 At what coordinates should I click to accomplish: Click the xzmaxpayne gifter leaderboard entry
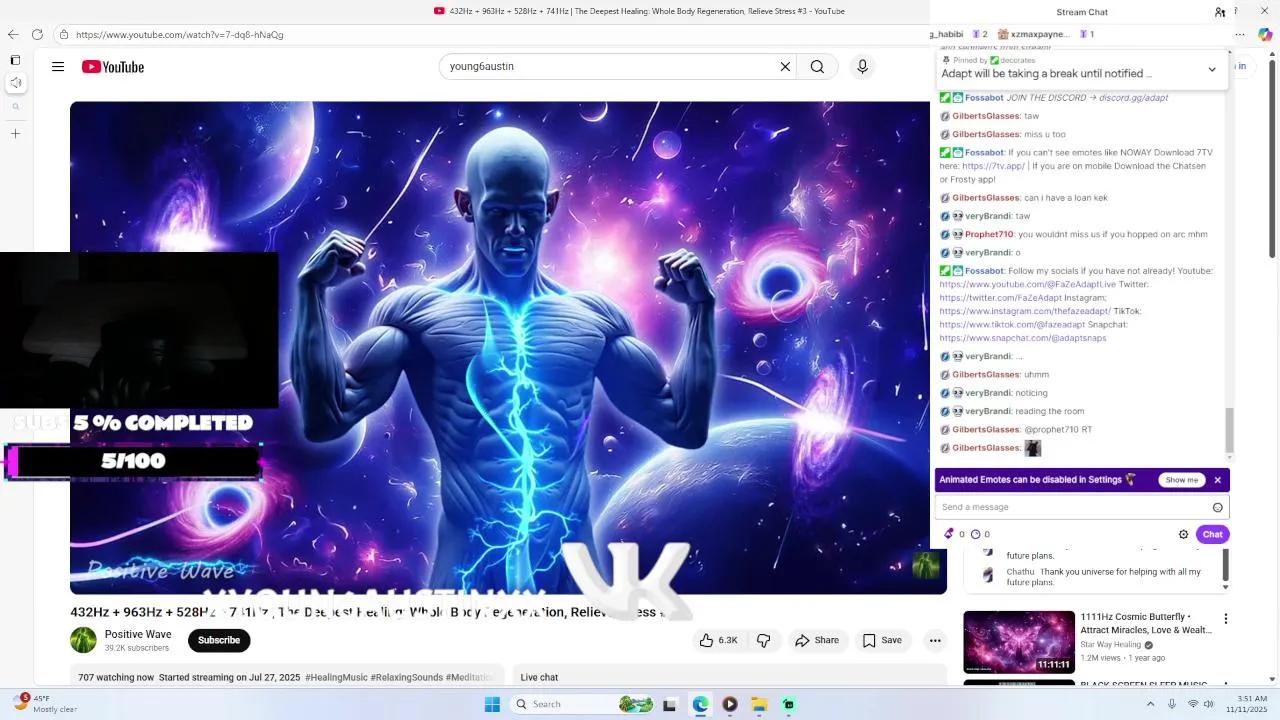pyautogui.click(x=1045, y=34)
